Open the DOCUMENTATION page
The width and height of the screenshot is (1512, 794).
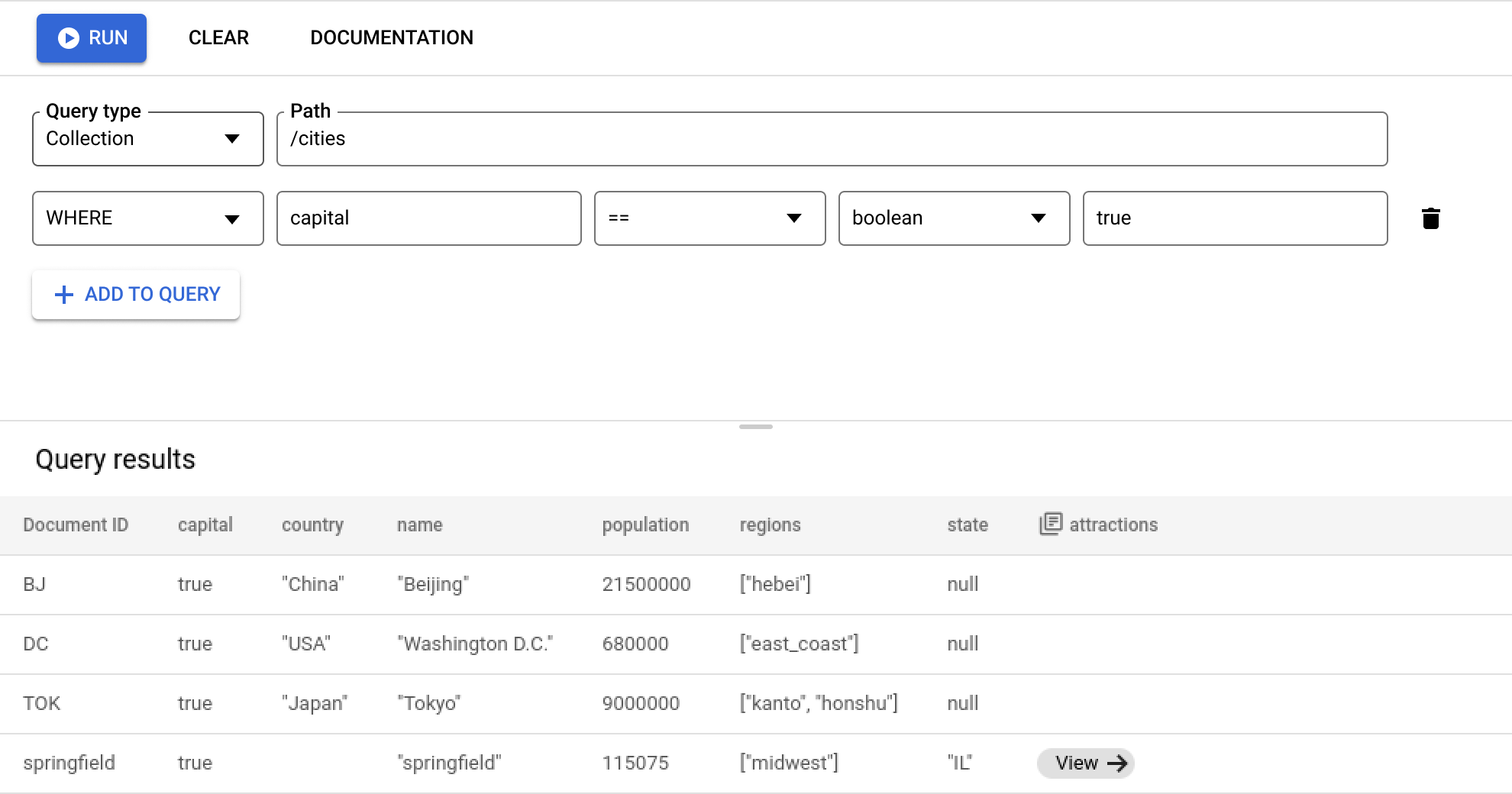coord(392,37)
